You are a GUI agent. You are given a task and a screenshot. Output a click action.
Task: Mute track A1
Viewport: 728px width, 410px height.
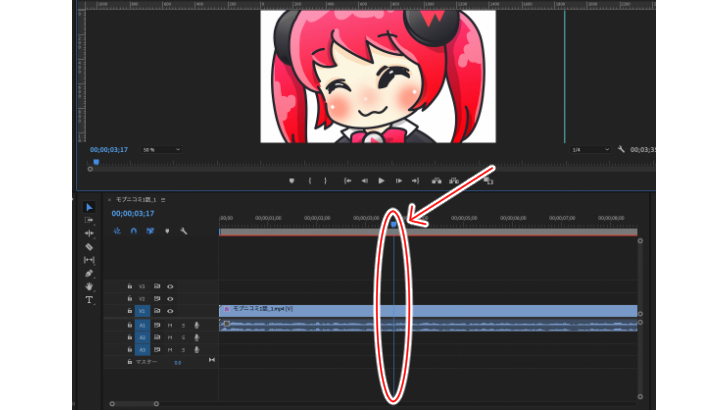coord(170,325)
